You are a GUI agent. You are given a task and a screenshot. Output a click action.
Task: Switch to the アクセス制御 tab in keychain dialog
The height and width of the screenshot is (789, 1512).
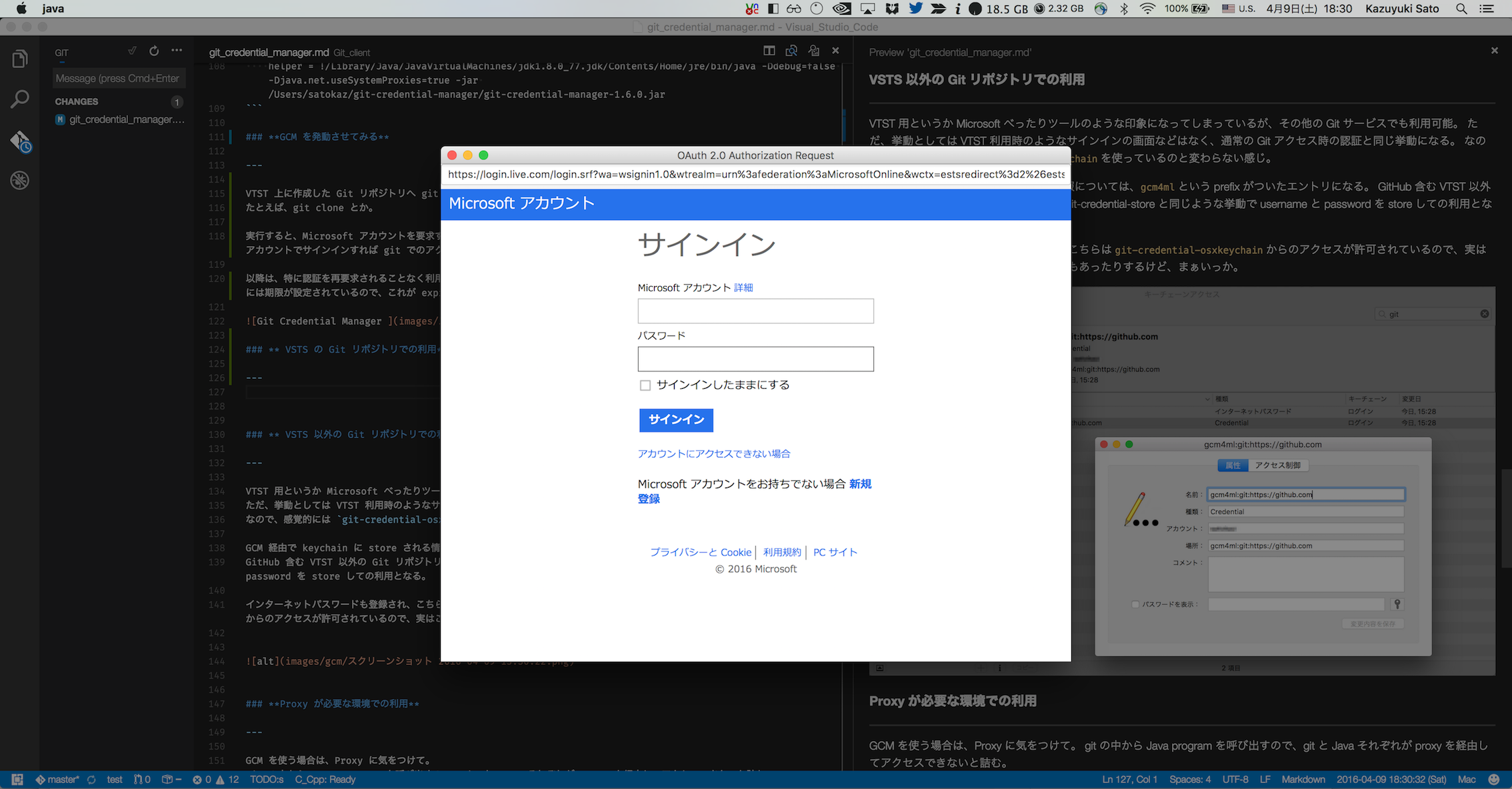tap(1278, 465)
